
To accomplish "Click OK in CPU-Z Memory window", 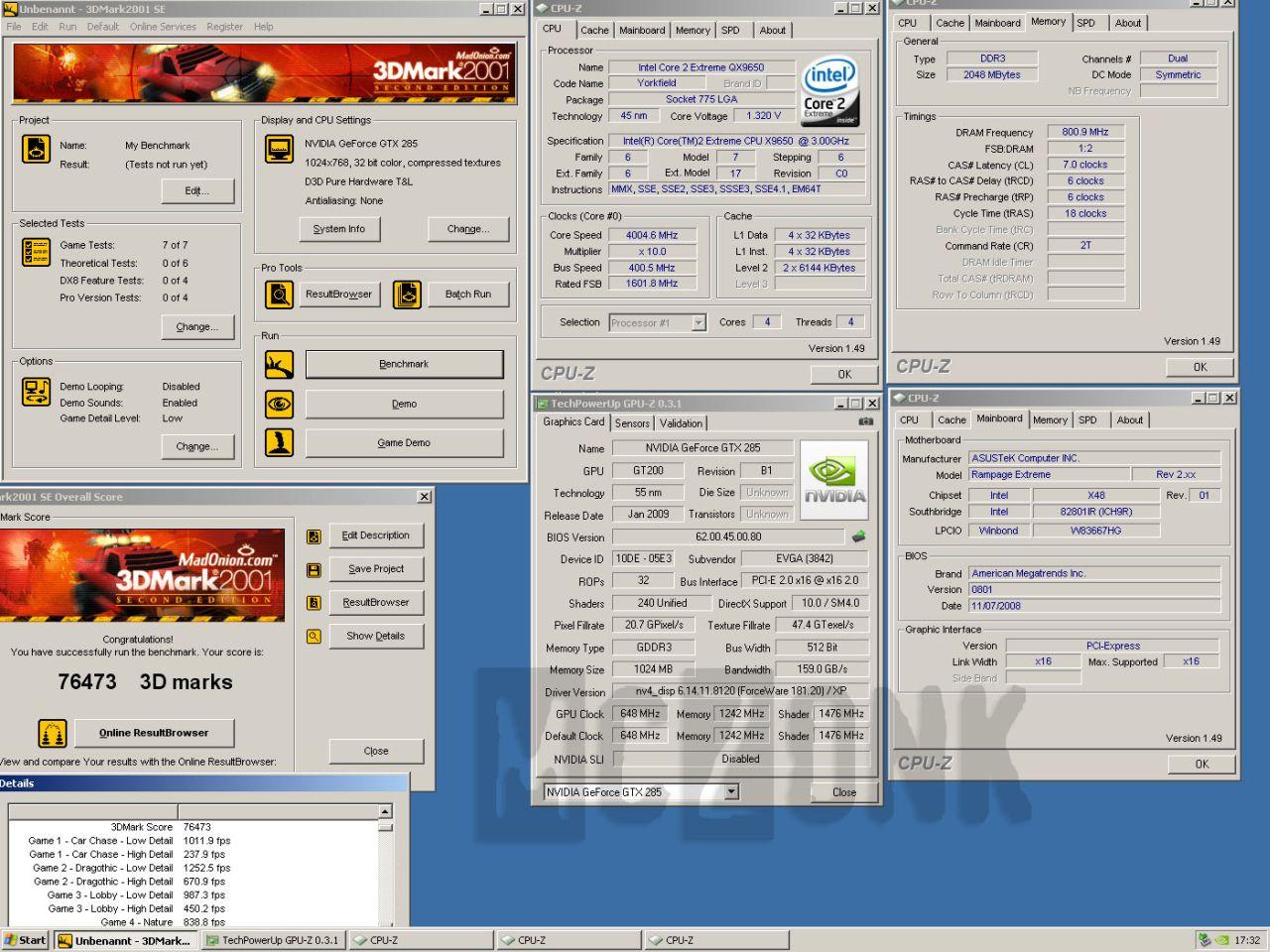I will click(x=1201, y=367).
